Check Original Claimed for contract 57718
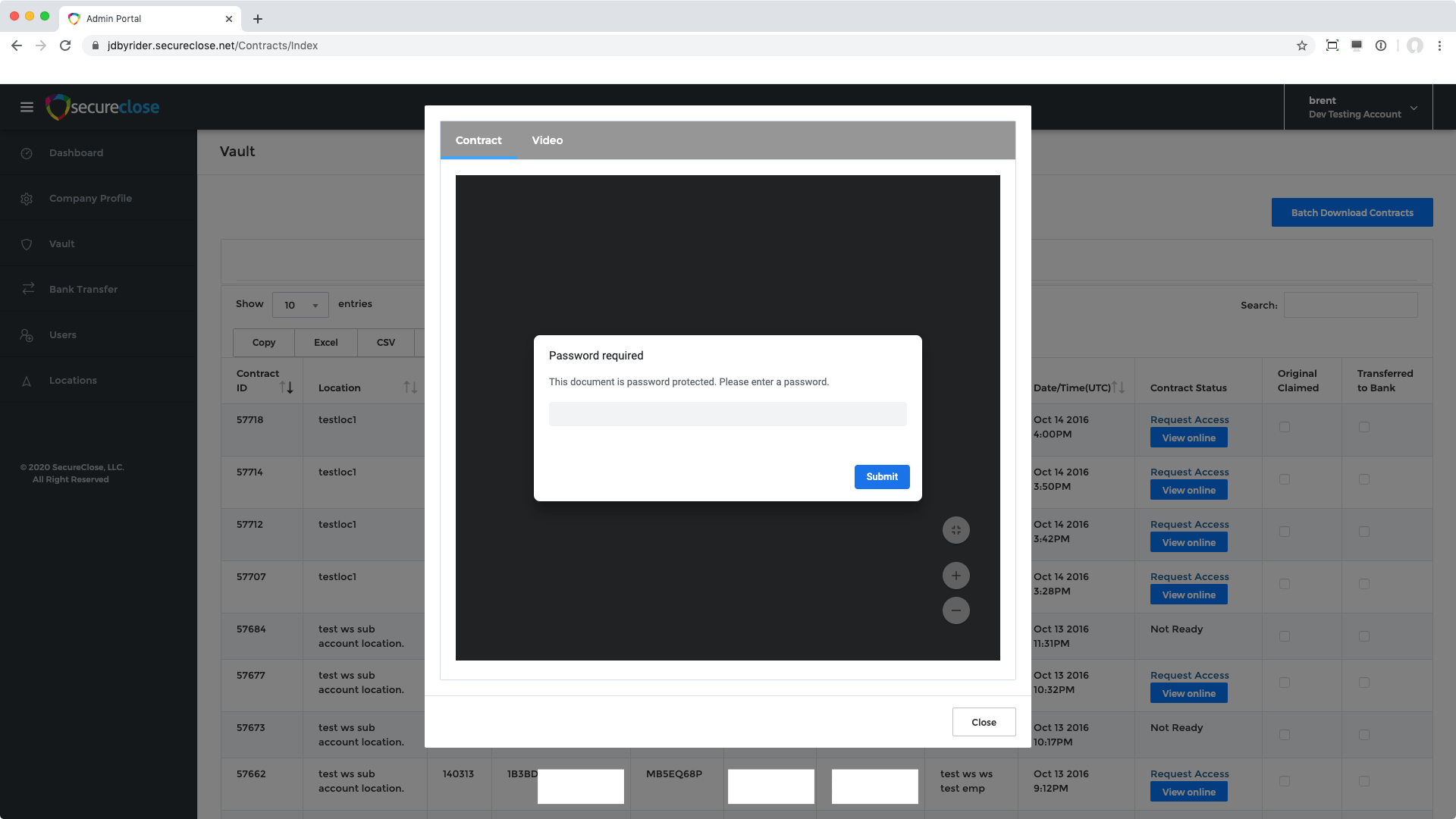1456x819 pixels. [x=1284, y=427]
